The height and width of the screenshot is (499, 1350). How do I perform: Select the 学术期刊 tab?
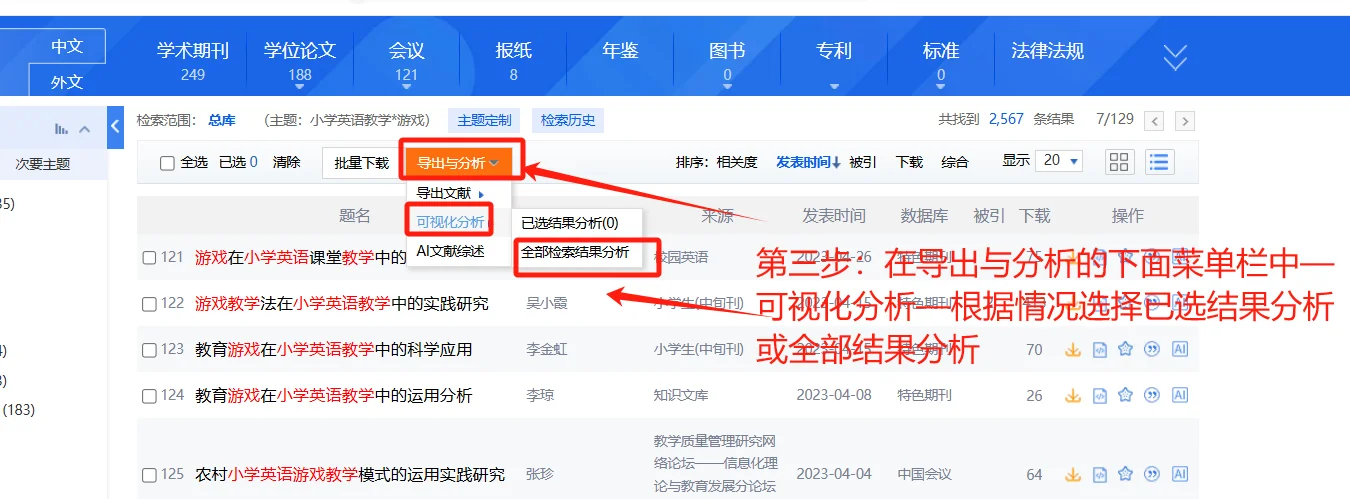point(193,60)
